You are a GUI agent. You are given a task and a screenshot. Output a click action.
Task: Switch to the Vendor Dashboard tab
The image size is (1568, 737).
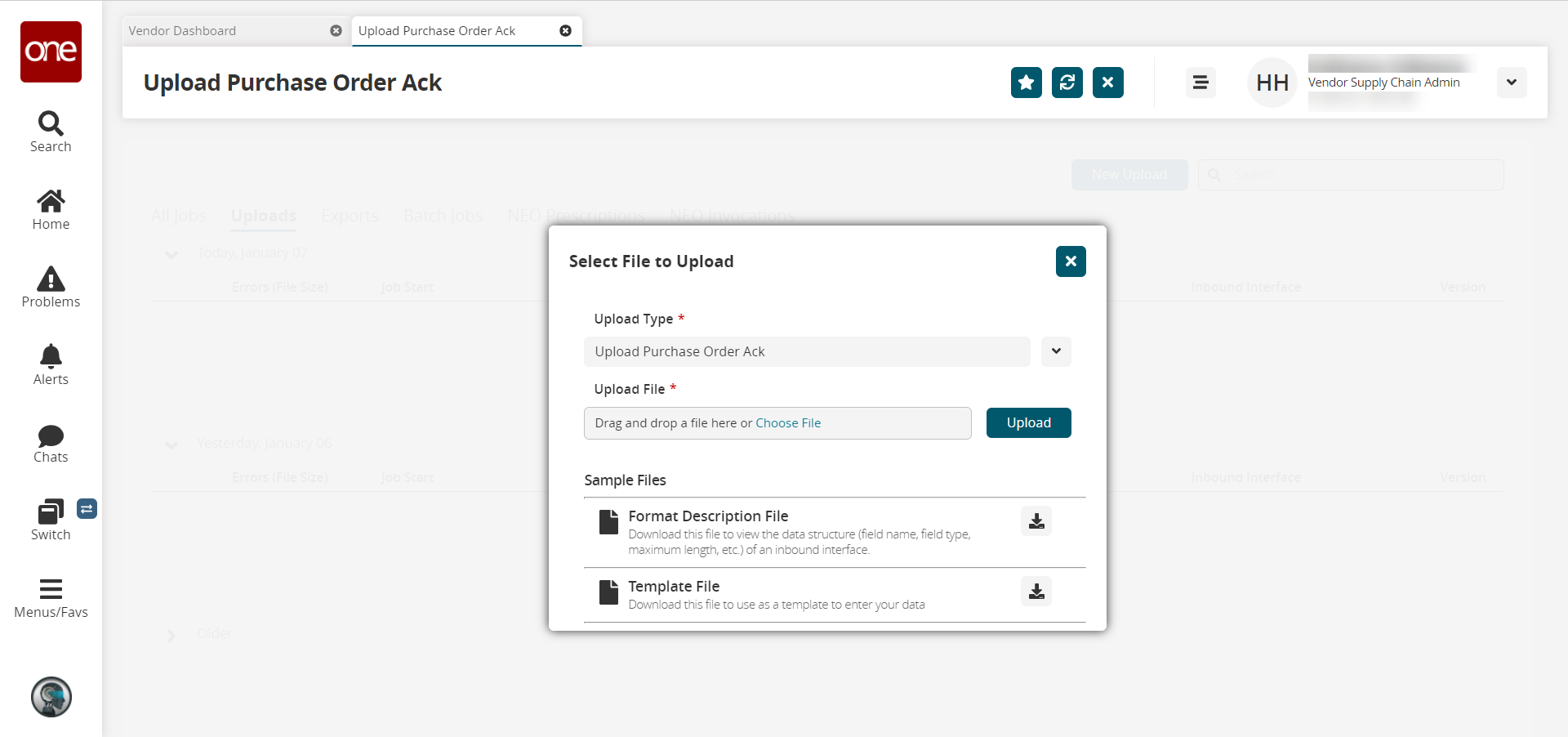pos(182,31)
